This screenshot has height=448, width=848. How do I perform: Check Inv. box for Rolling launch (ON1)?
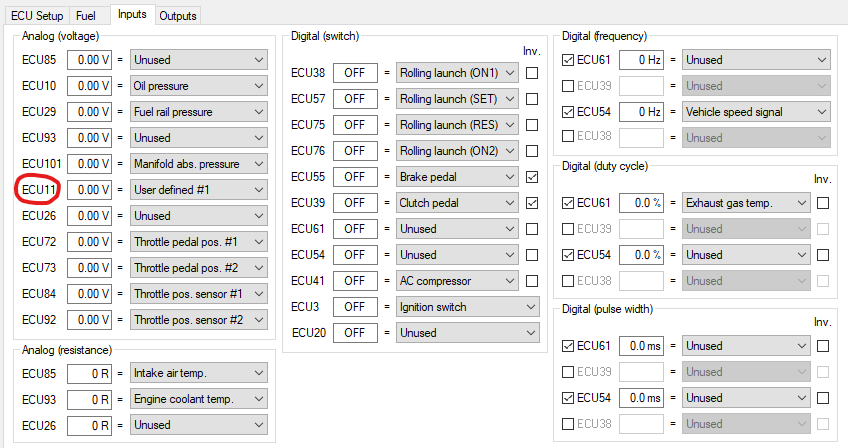[x=532, y=73]
